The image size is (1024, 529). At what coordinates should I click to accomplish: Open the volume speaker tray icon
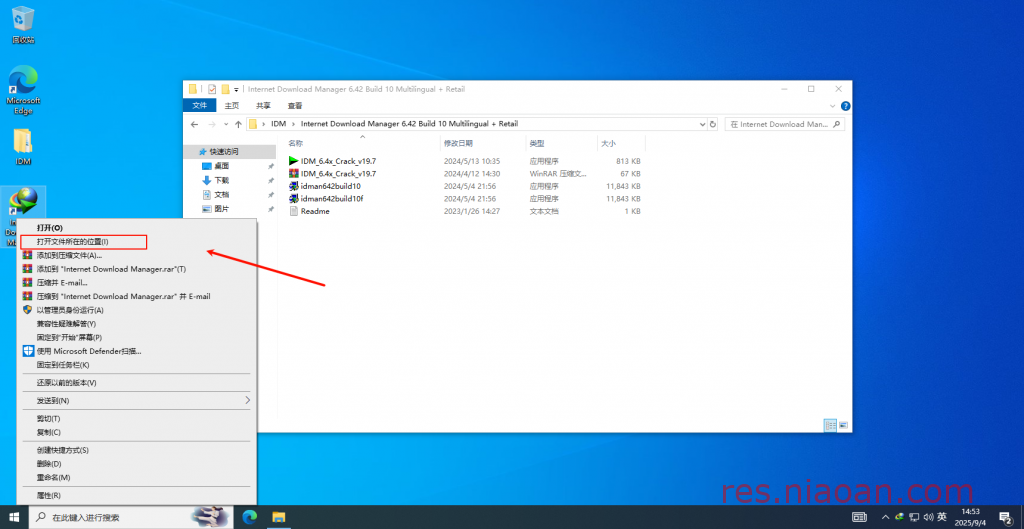click(928, 517)
